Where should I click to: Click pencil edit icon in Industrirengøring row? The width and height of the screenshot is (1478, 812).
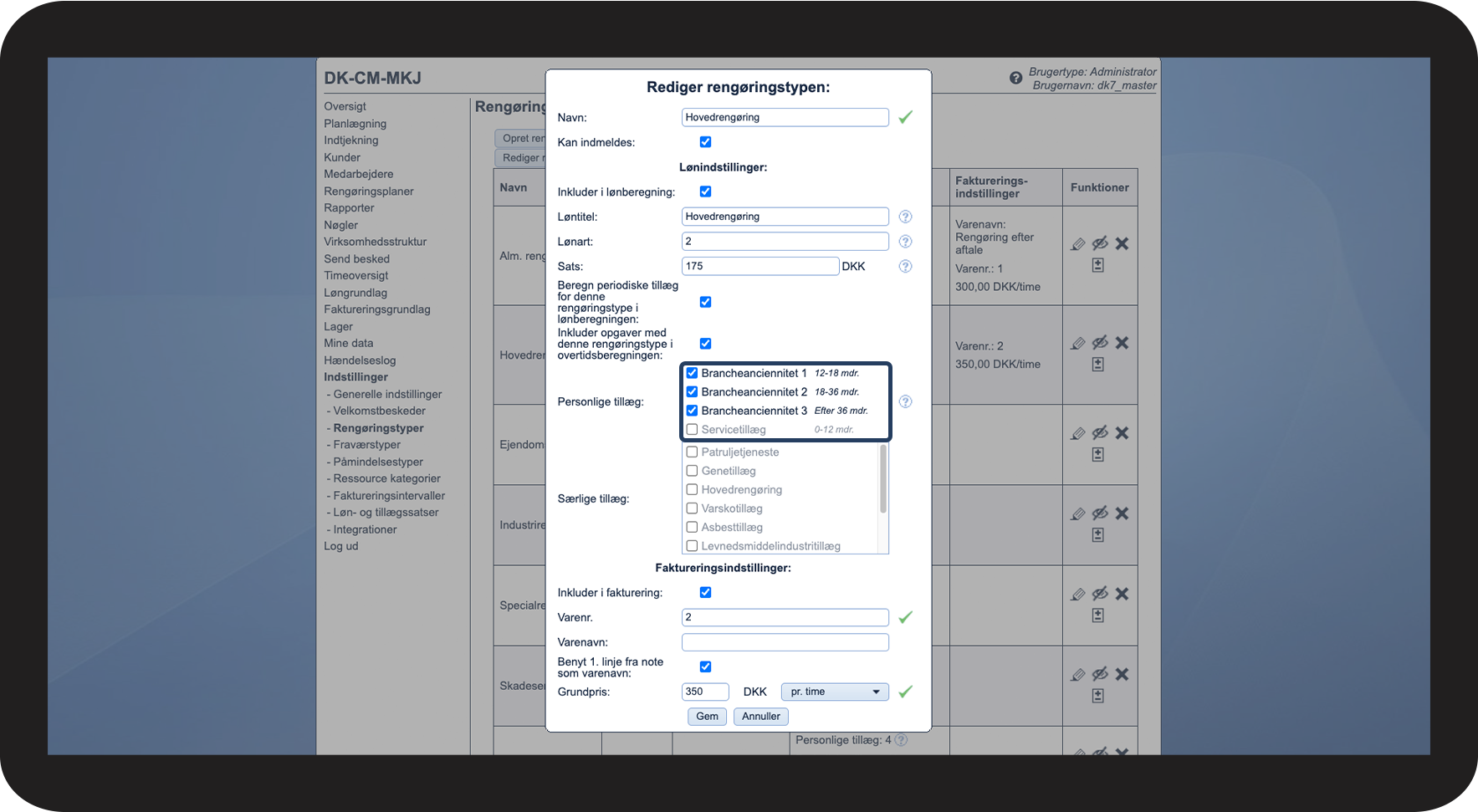click(1078, 513)
